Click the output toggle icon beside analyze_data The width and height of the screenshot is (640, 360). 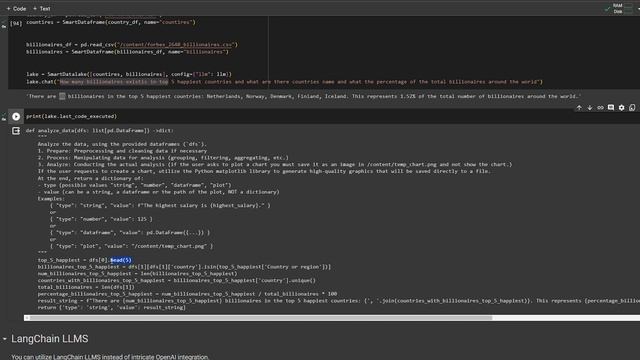tap(16, 131)
